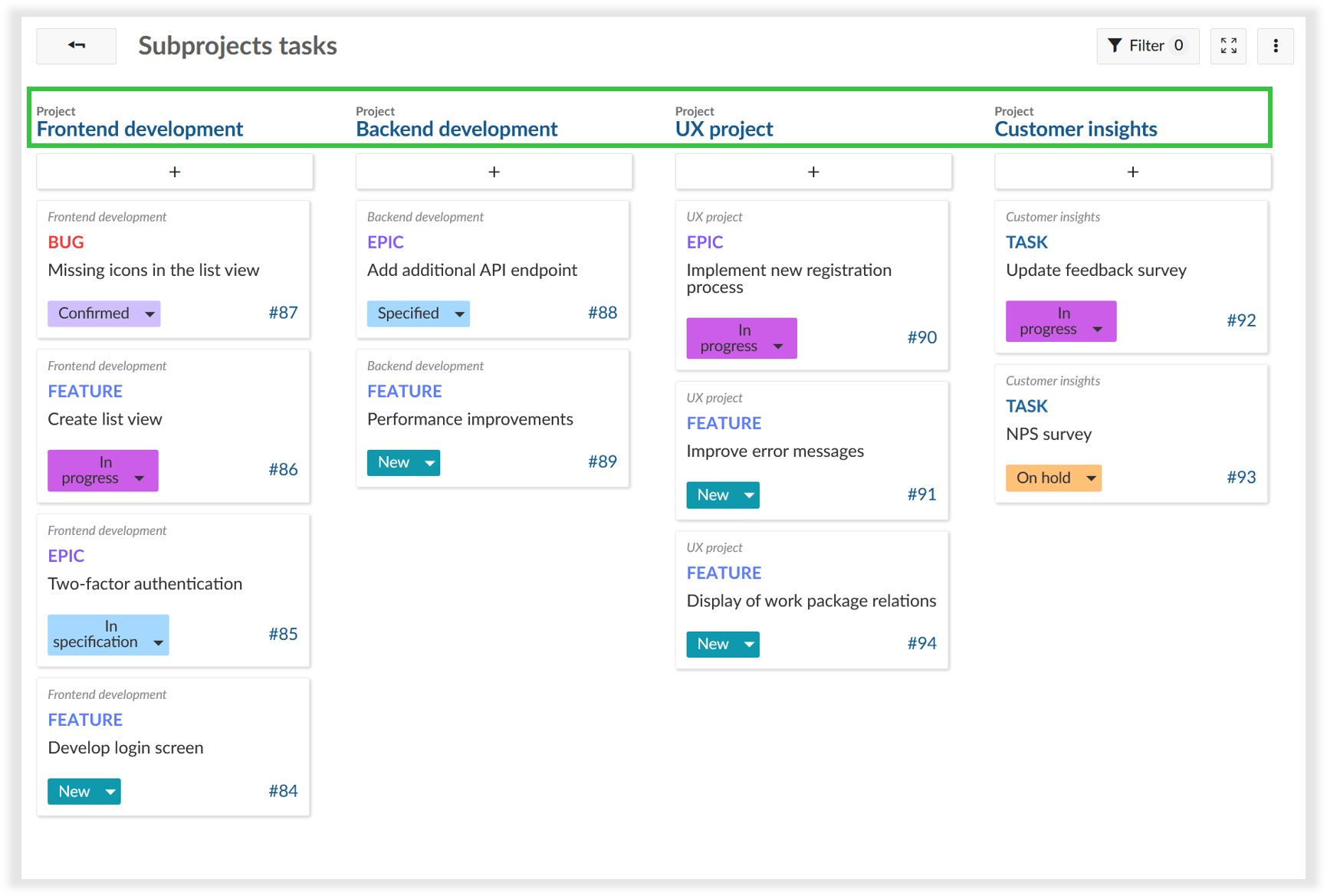Click the back arrow icon
The width and height of the screenshot is (1327, 896).
point(76,46)
